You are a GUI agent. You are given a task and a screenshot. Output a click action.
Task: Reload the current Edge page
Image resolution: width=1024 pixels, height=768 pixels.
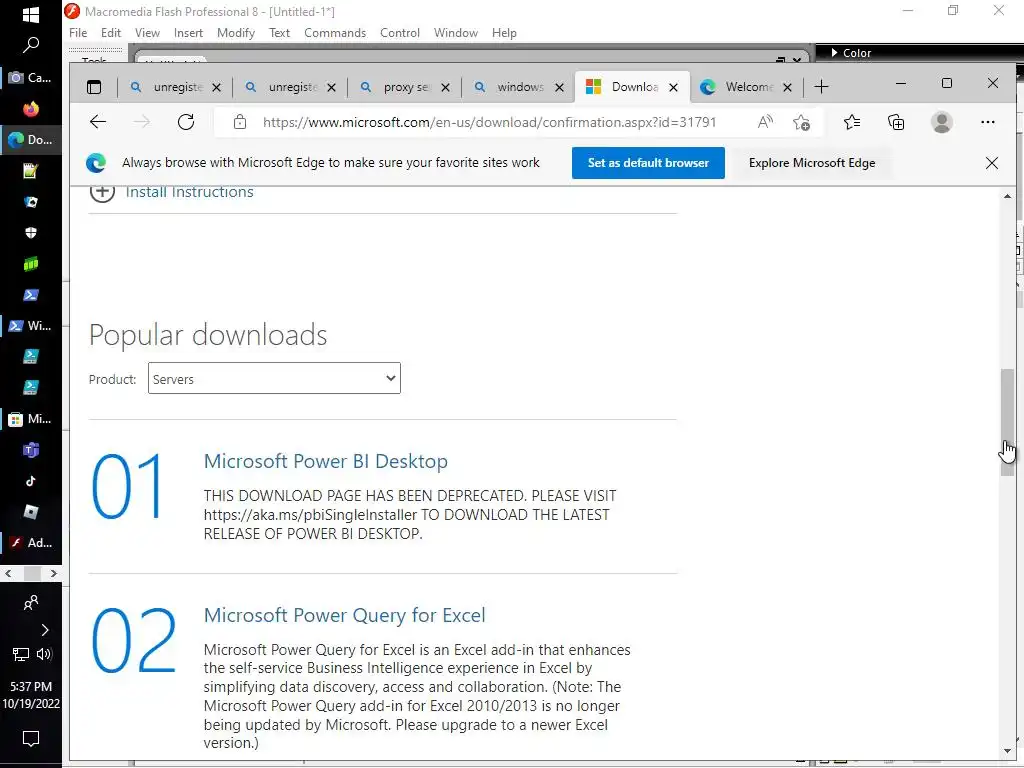pos(186,121)
